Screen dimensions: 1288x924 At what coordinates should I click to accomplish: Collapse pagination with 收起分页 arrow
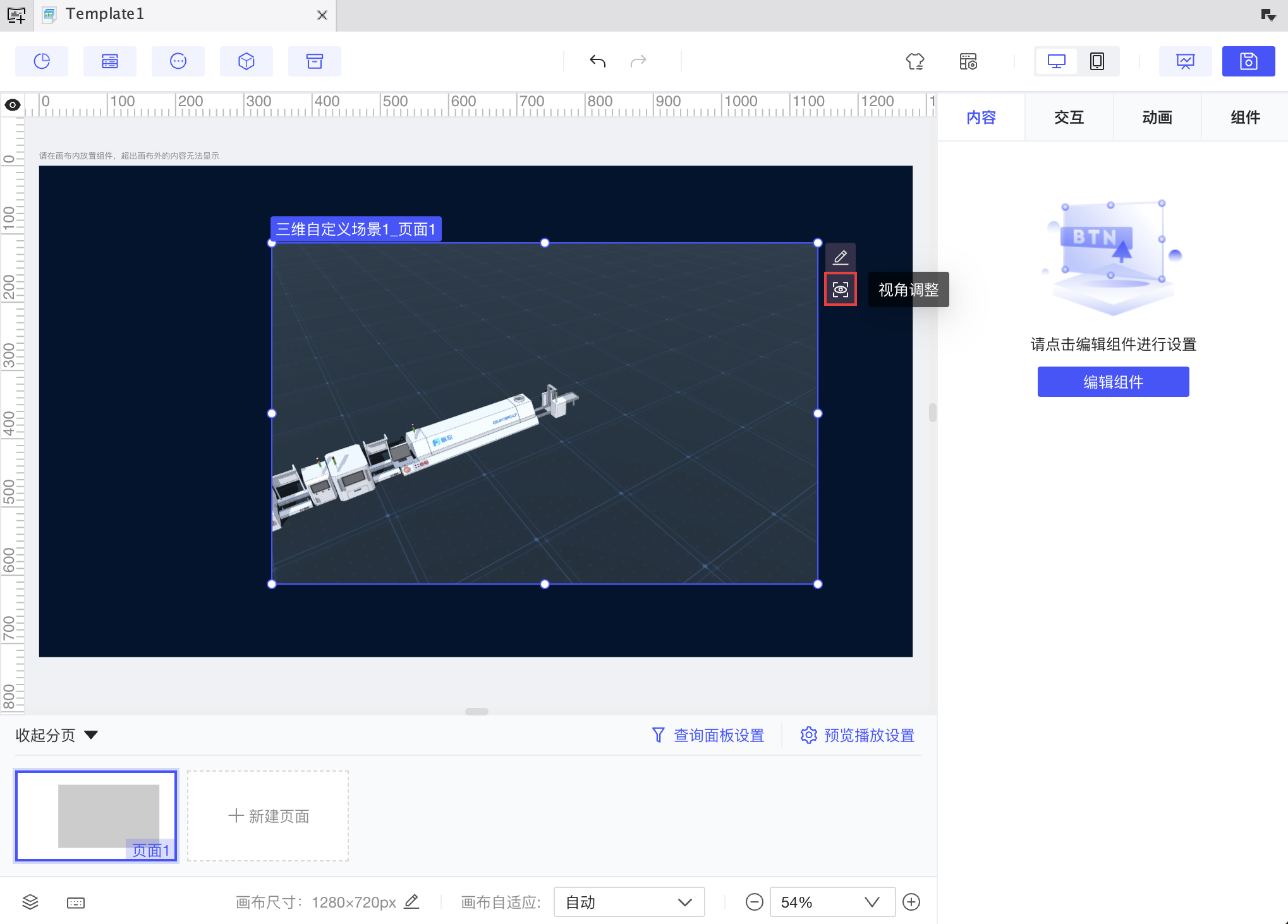[x=91, y=735]
